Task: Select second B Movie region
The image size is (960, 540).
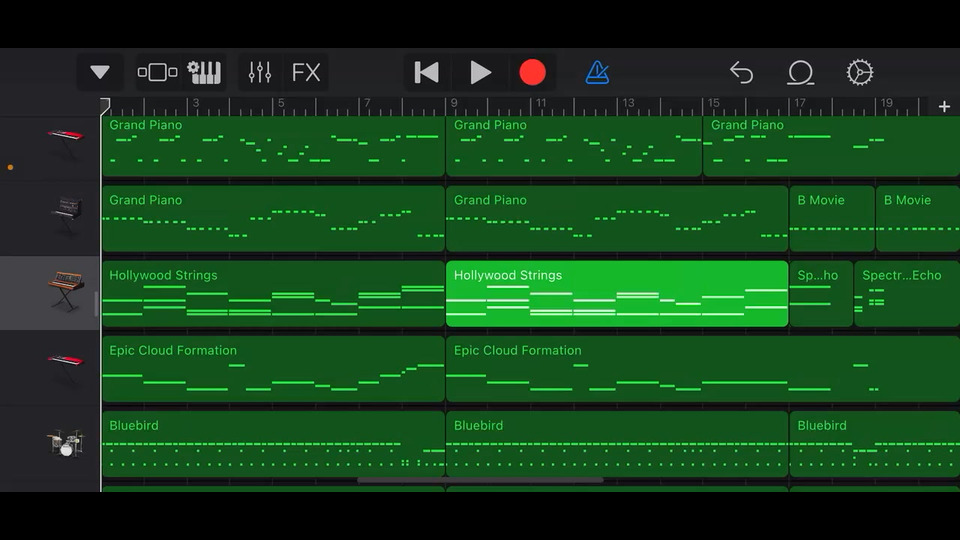Action: [x=918, y=219]
